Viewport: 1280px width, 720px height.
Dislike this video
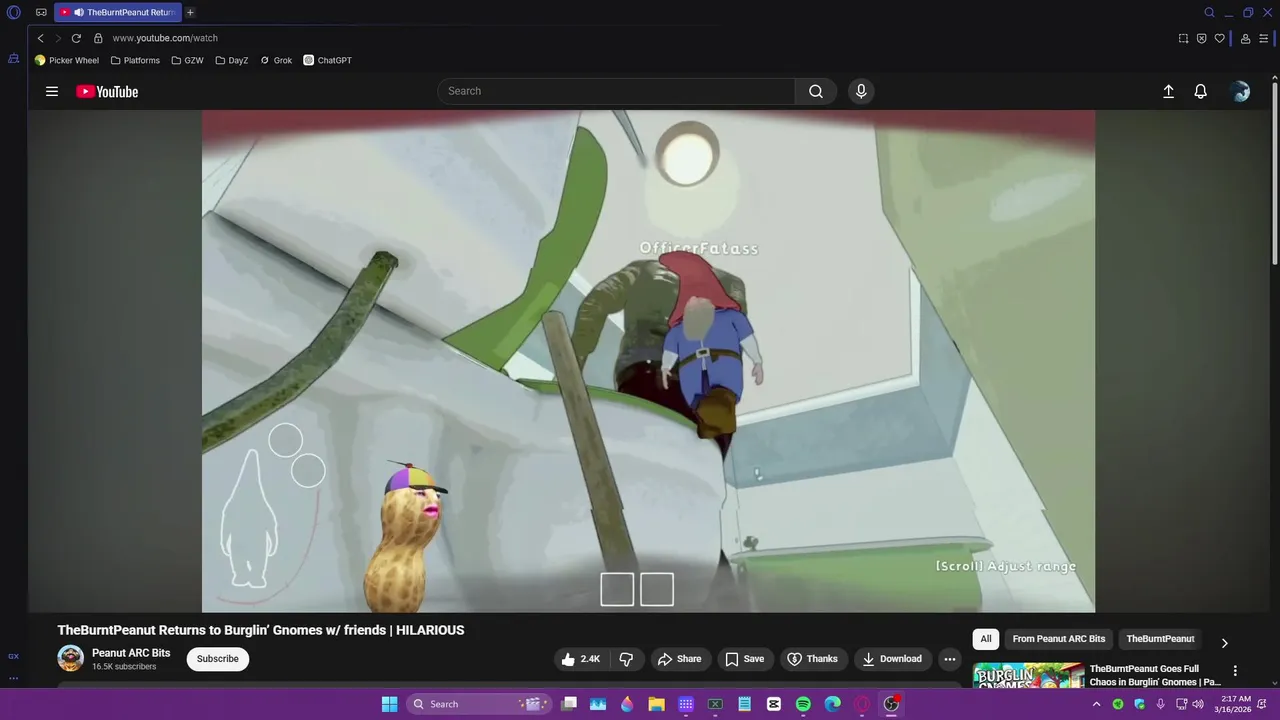[626, 659]
